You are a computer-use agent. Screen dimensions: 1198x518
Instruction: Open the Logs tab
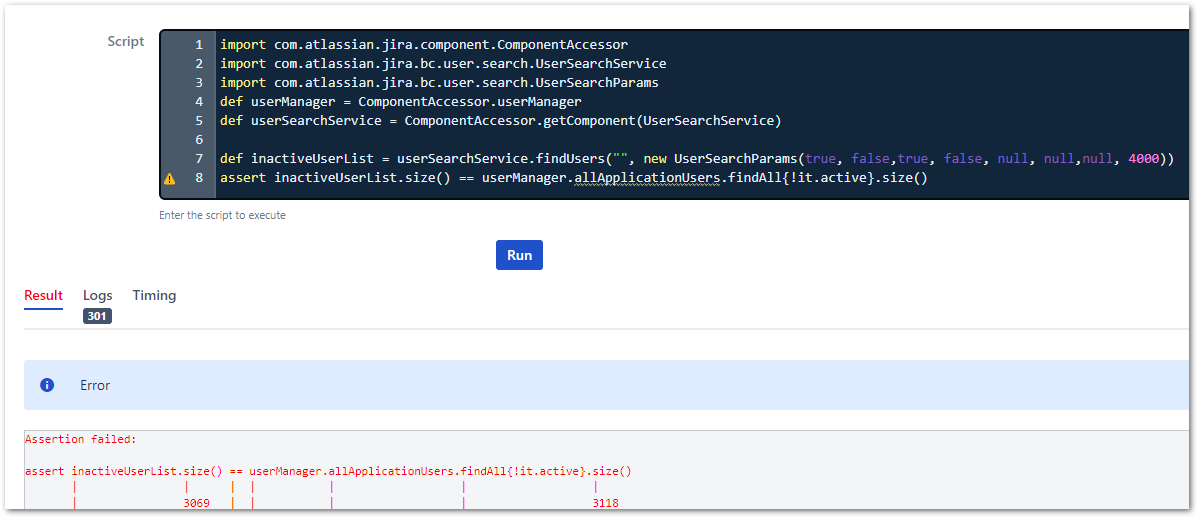coord(98,296)
